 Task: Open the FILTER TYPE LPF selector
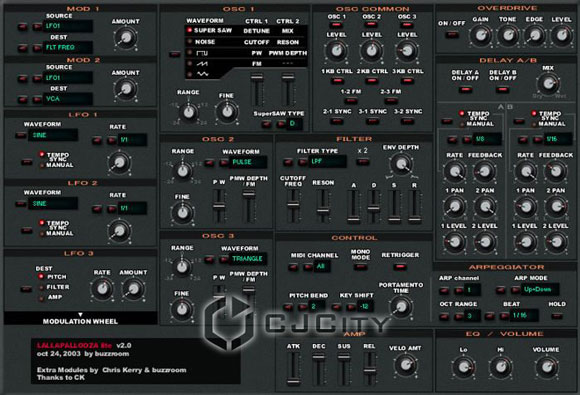click(327, 162)
